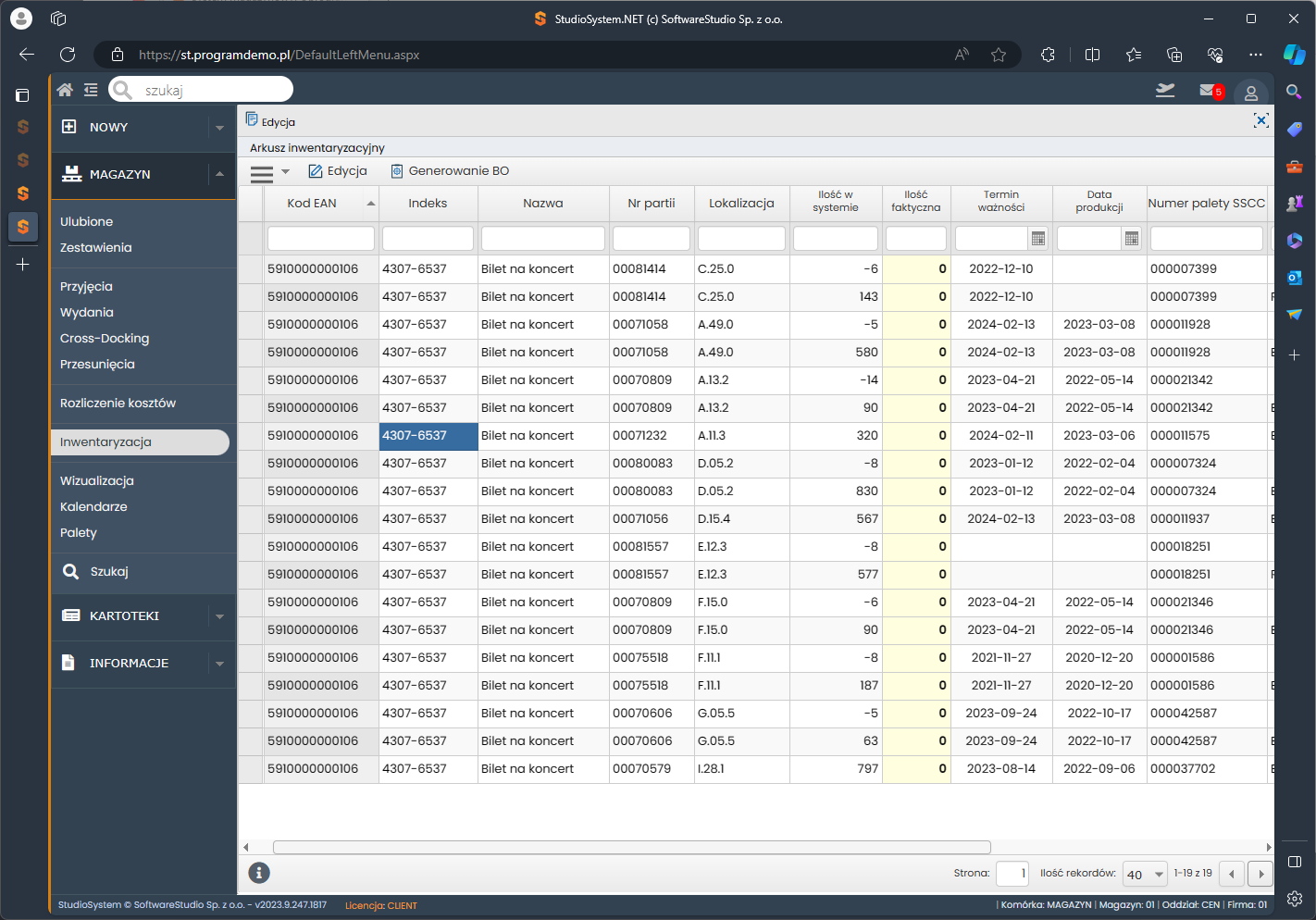Open Przyjęcia menu item
1316x920 pixels.
click(86, 287)
